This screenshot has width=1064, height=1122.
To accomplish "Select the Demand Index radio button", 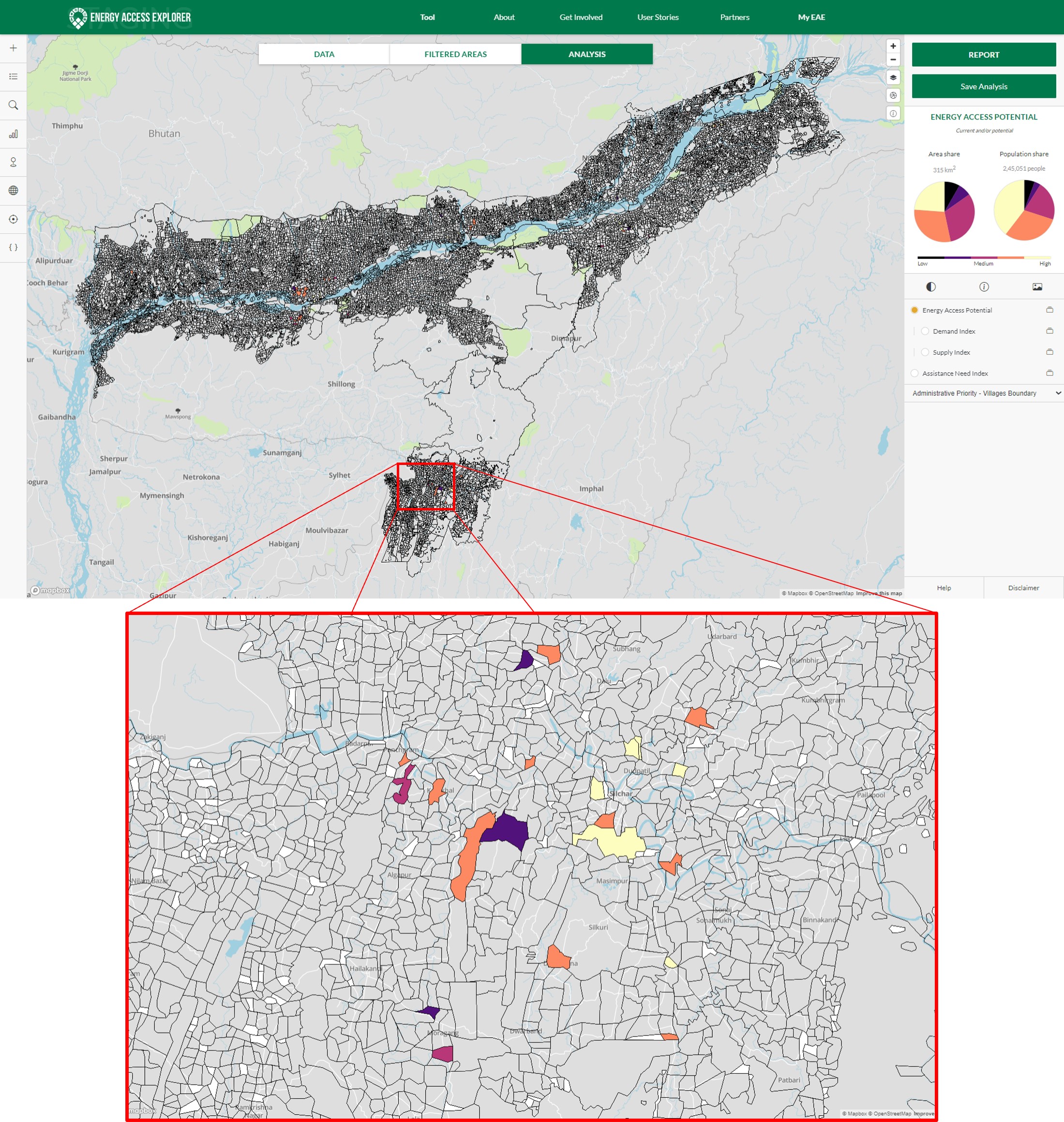I will tap(925, 331).
